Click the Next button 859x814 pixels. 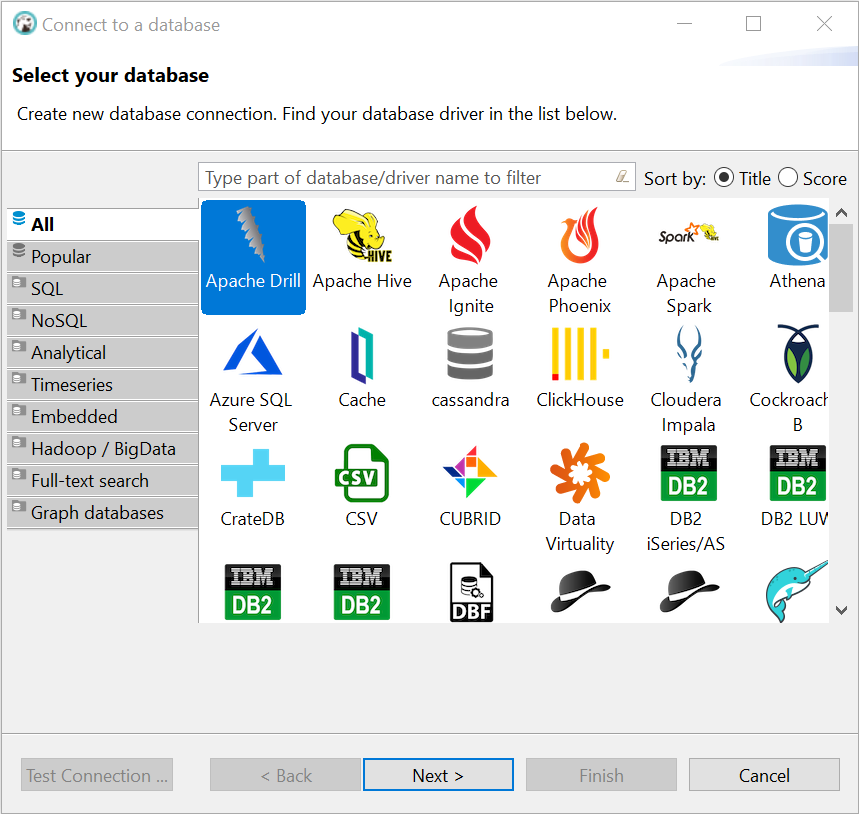click(x=437, y=775)
